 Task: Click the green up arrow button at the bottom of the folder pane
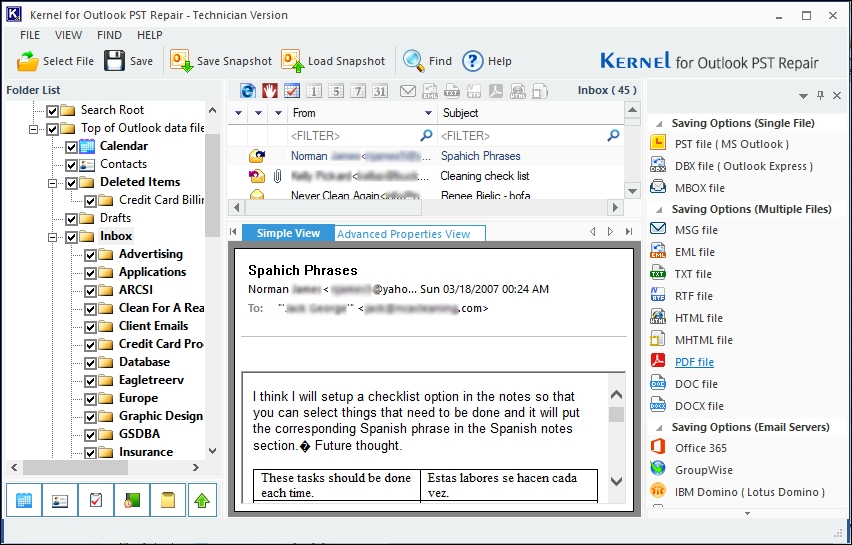pyautogui.click(x=202, y=500)
